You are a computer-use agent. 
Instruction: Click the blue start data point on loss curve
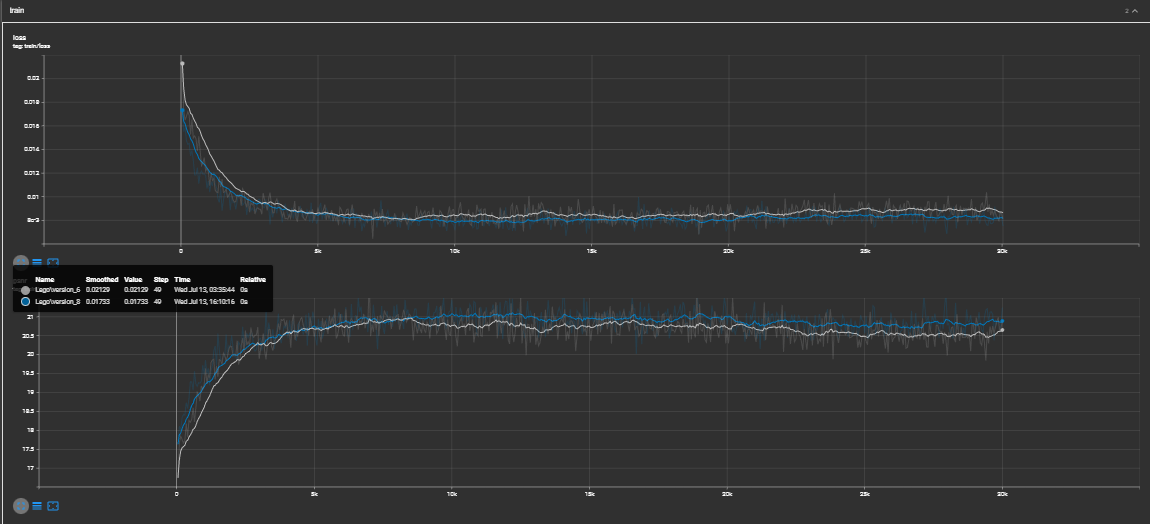pos(182,110)
